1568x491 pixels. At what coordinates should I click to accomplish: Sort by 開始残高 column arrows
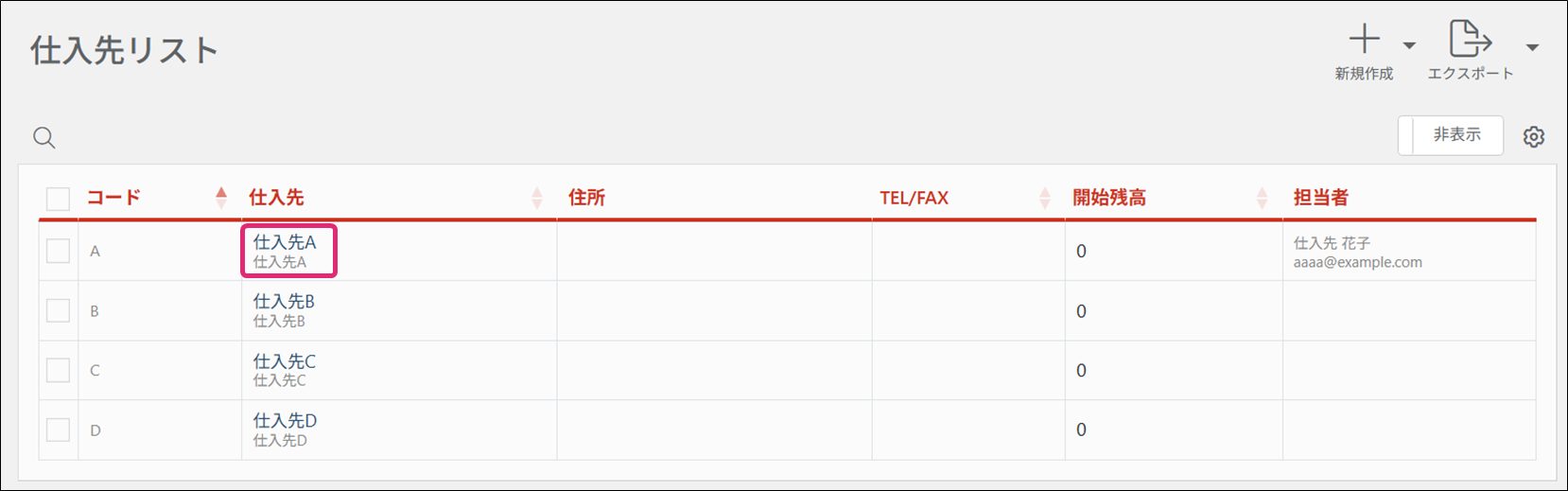point(1262,198)
